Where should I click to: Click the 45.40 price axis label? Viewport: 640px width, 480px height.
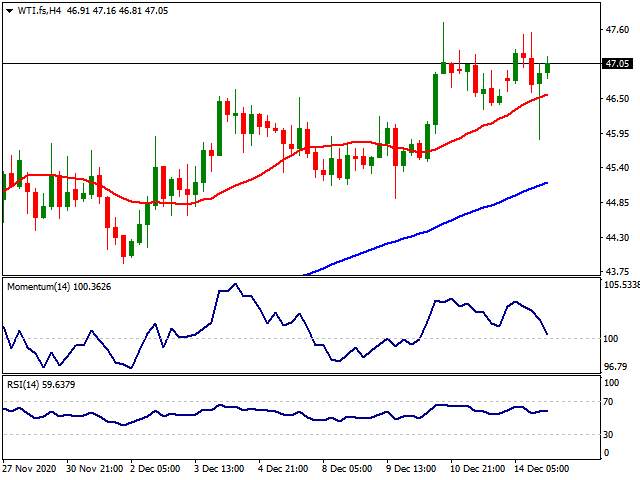pyautogui.click(x=617, y=168)
